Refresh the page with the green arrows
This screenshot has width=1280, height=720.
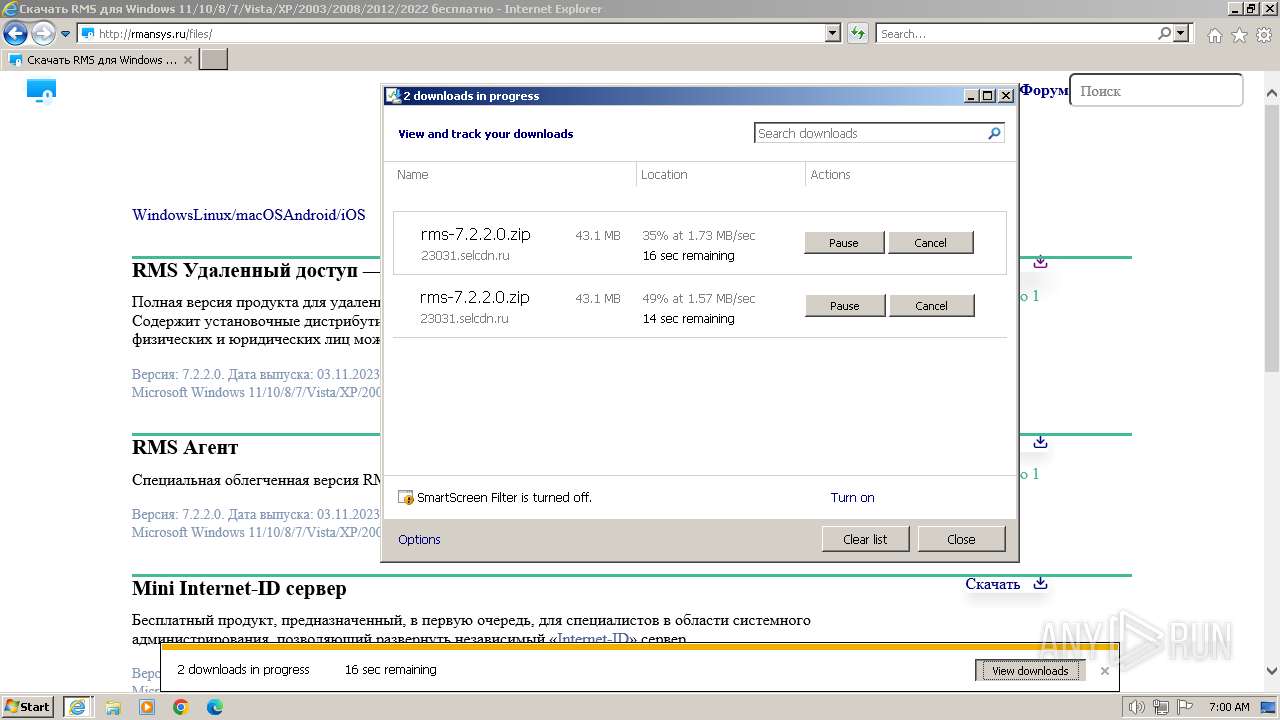tap(858, 33)
